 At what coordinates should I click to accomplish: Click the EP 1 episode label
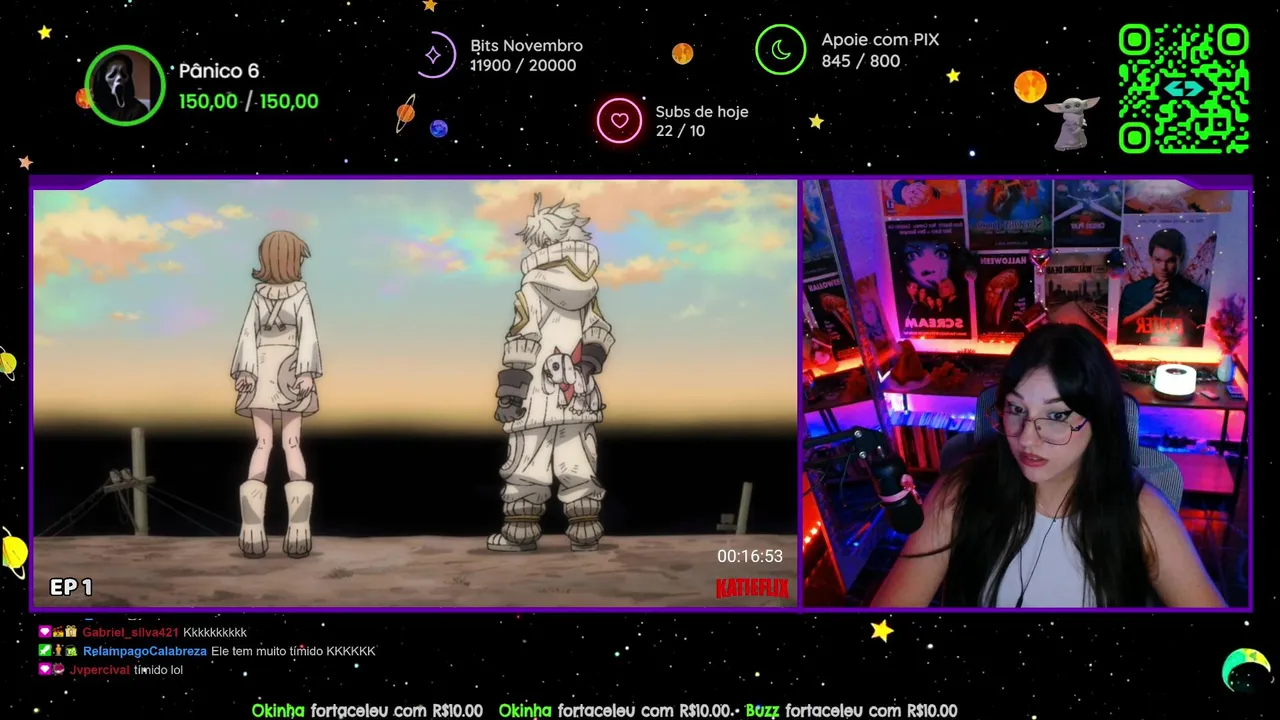(71, 587)
